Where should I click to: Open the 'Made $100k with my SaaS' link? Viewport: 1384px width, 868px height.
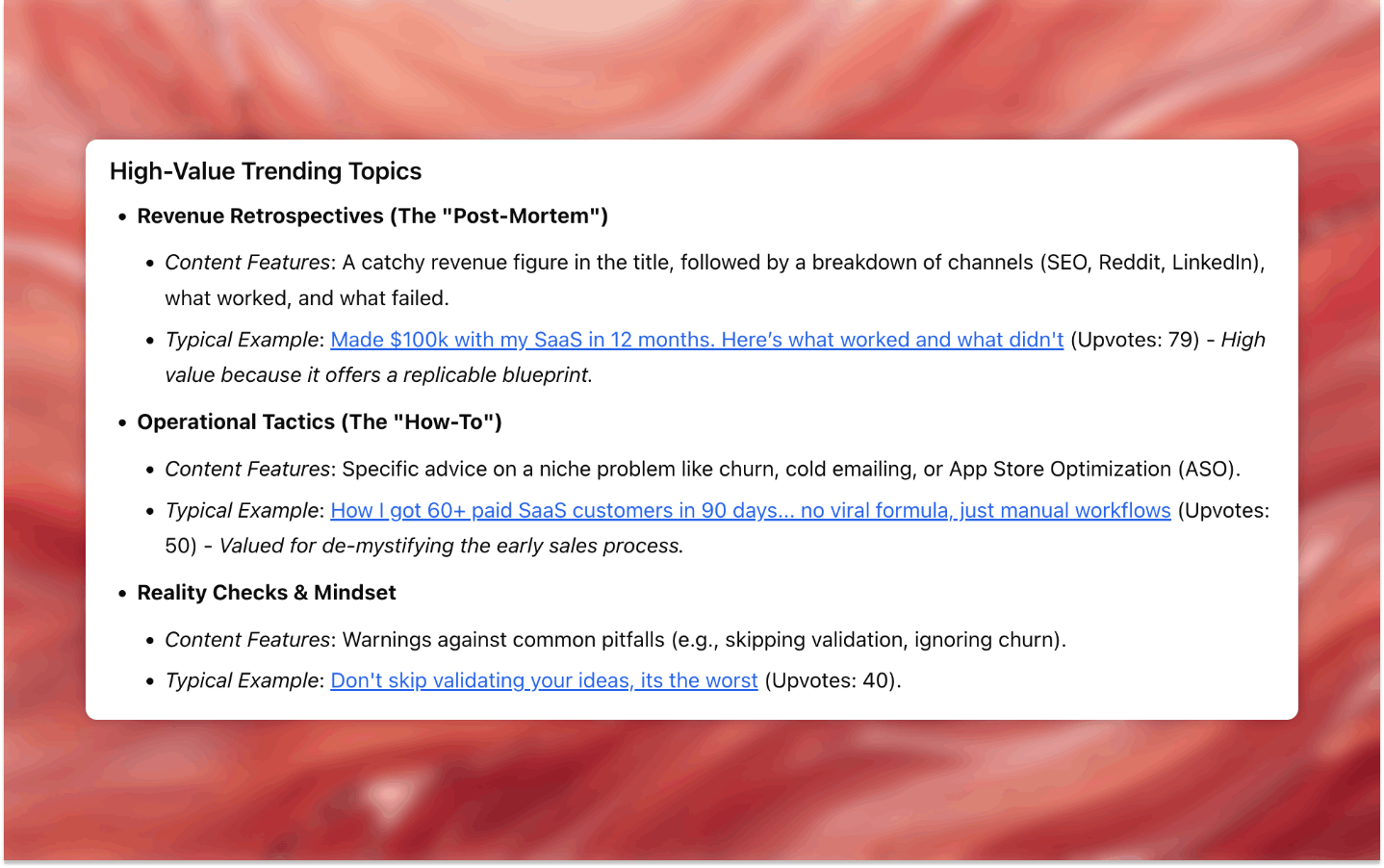[696, 340]
